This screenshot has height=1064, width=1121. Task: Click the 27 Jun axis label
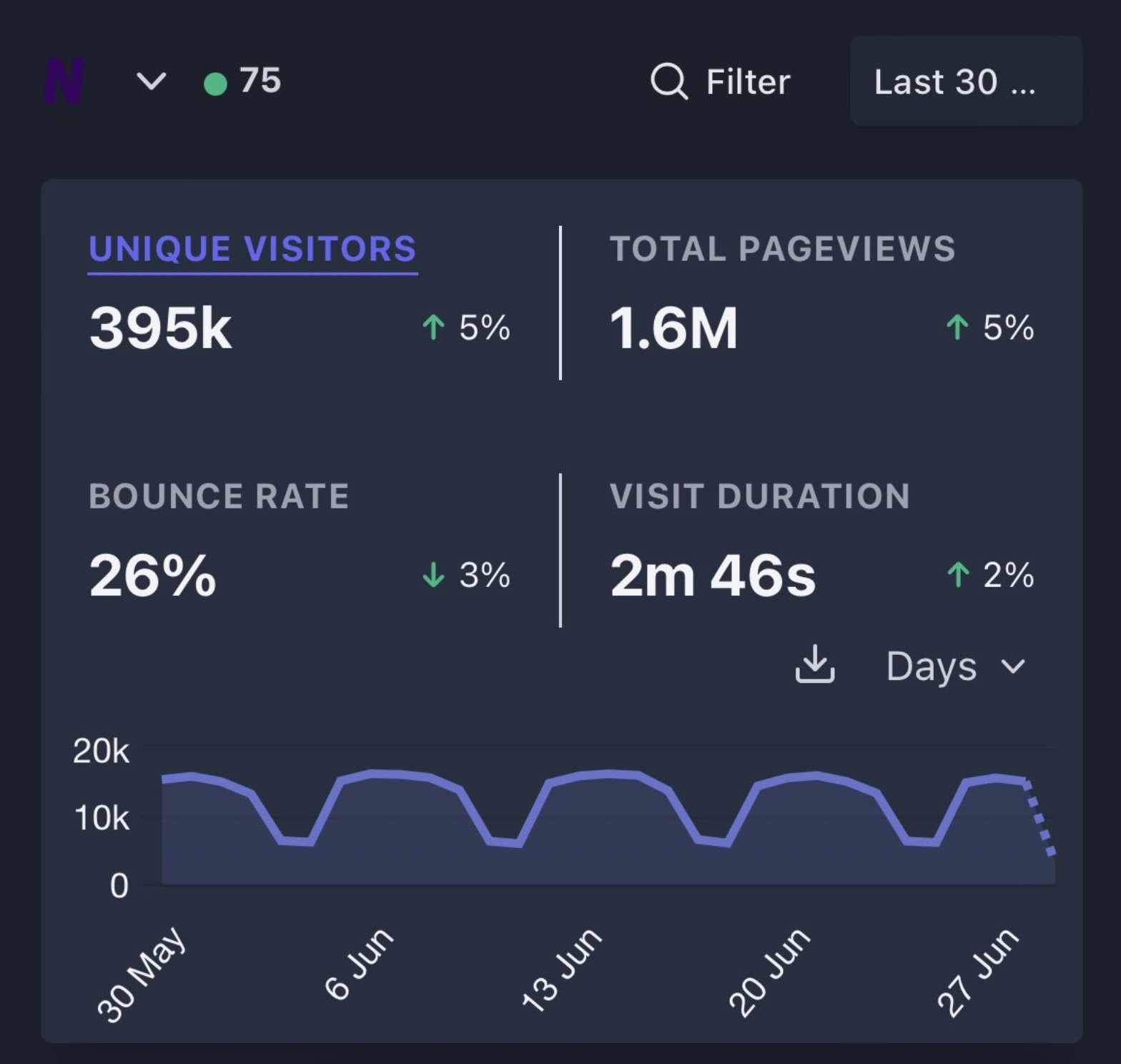[977, 972]
